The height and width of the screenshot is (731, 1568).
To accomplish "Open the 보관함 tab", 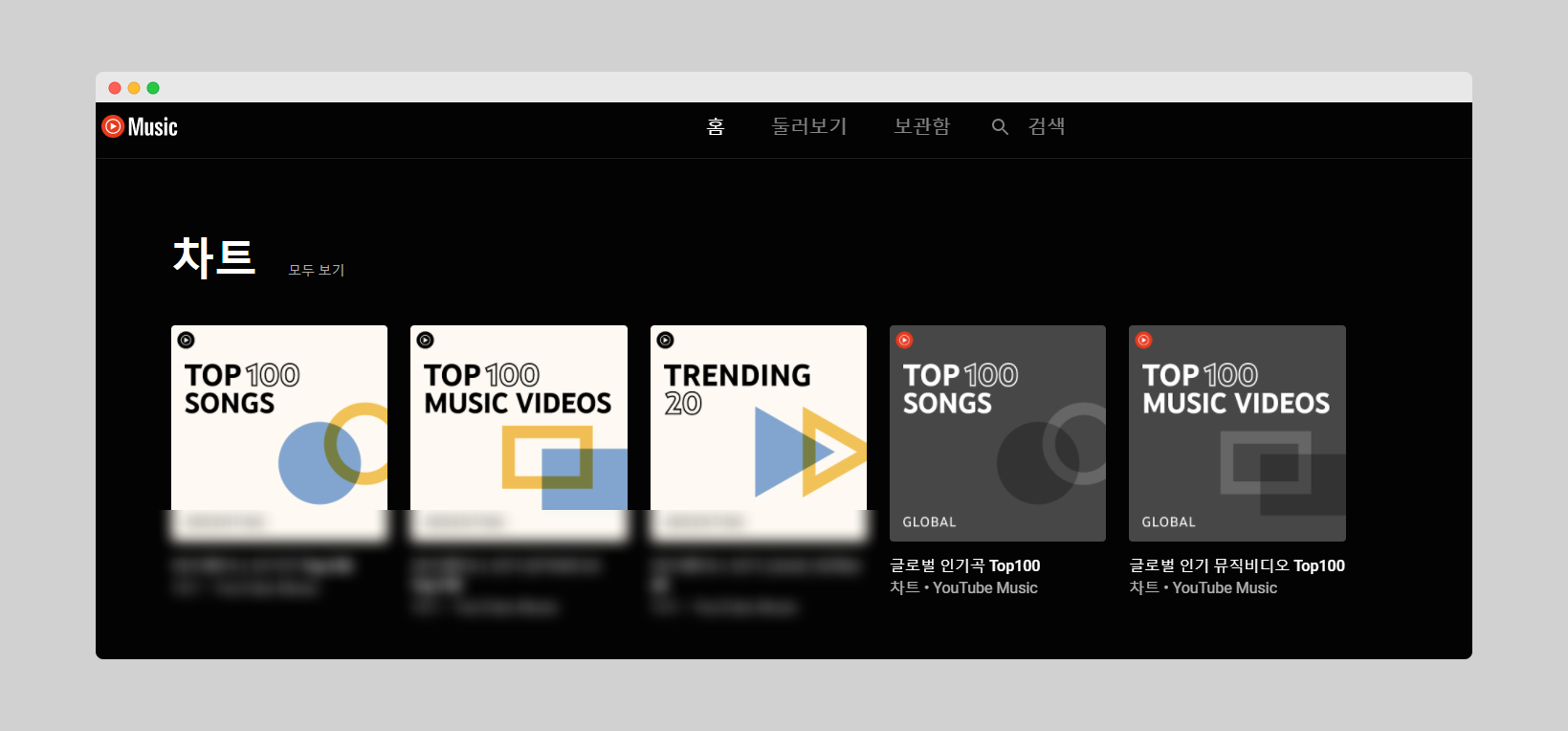I will [921, 126].
